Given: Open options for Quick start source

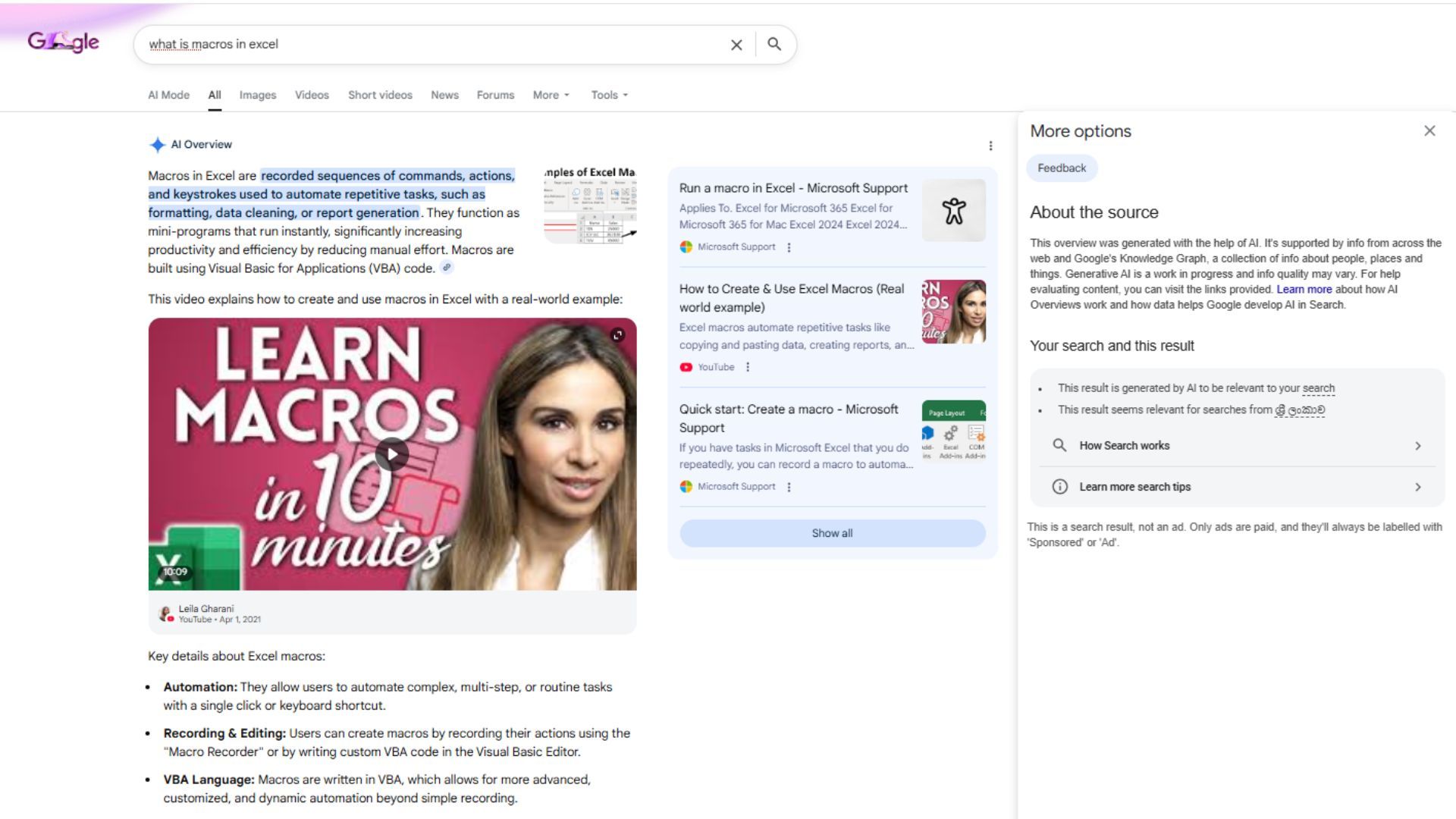Looking at the screenshot, I should 789,487.
